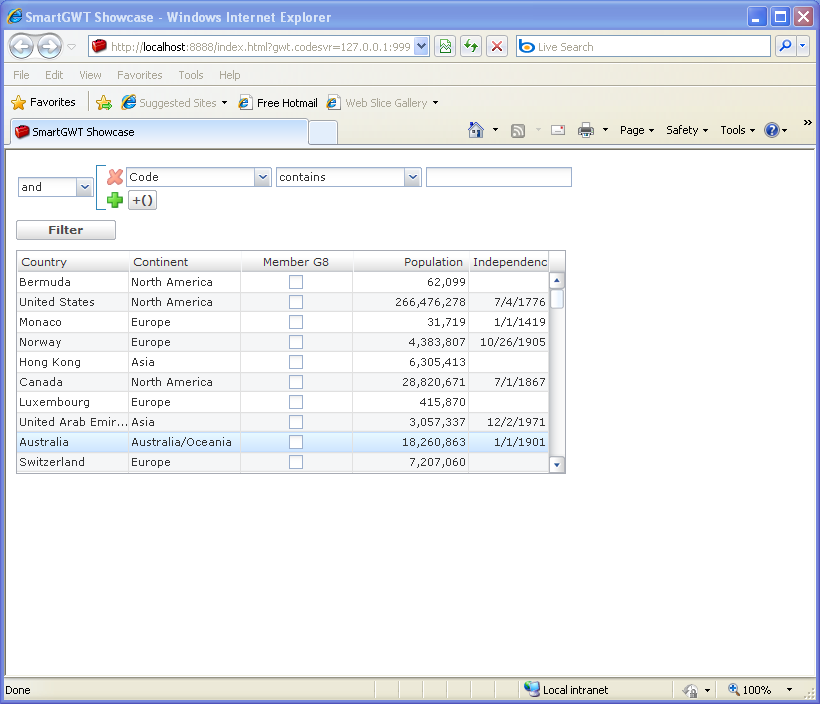The width and height of the screenshot is (820, 704).
Task: Sort grid by Country column header
Action: coord(73,262)
